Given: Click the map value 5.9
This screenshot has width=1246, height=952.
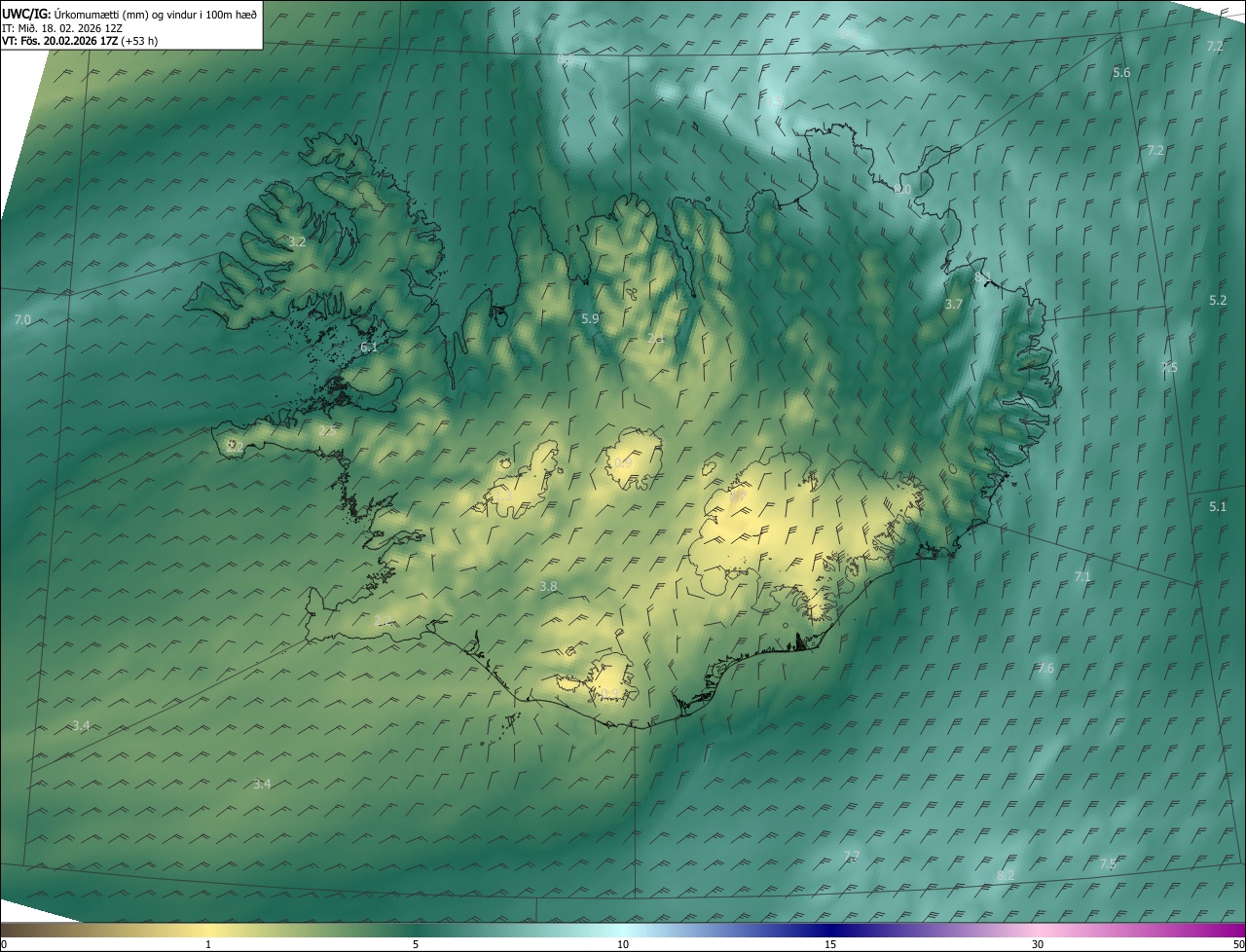Looking at the screenshot, I should point(590,318).
